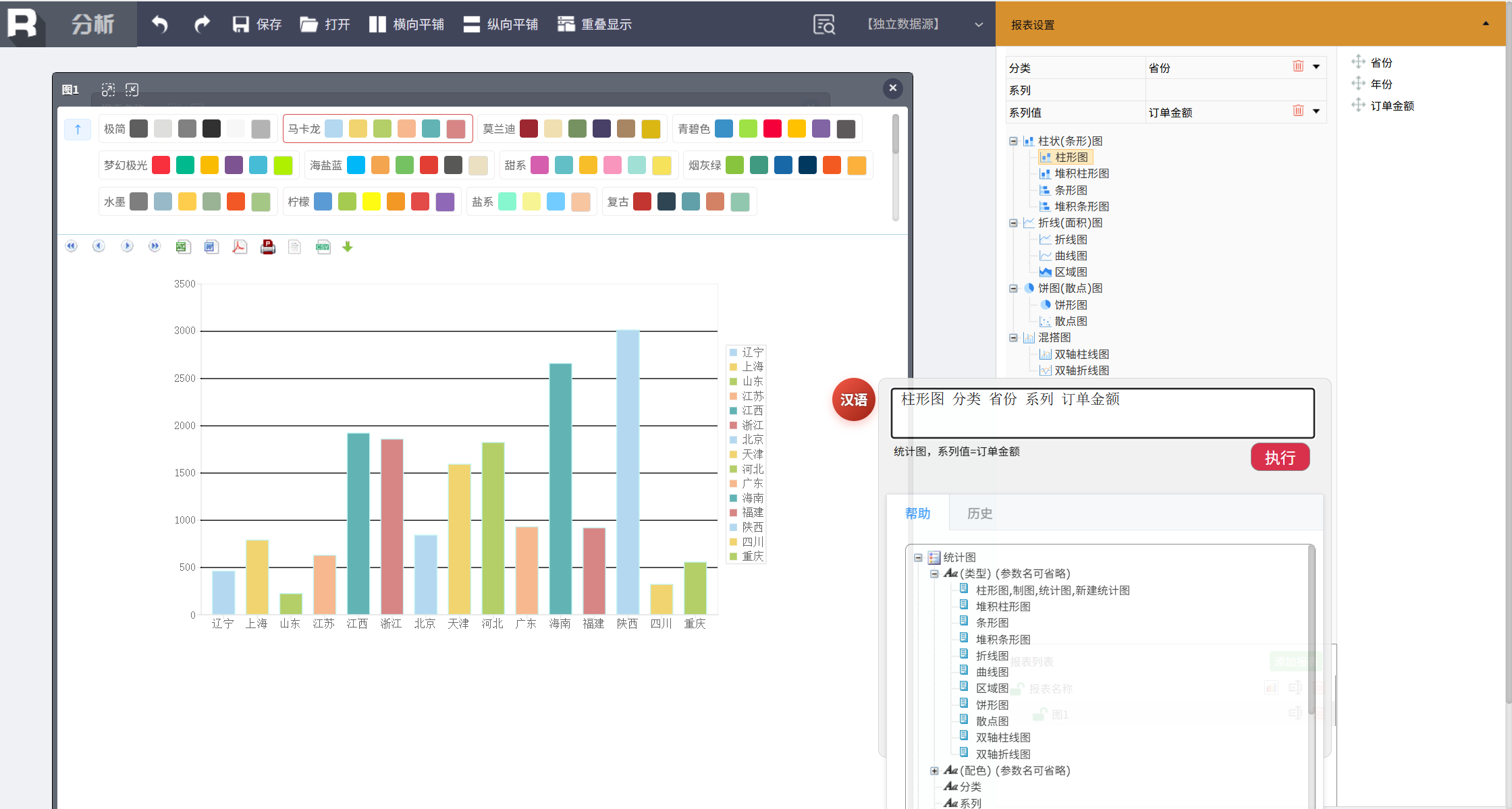Expand the (配色) parameter node
Viewport: 1512px width, 809px height.
coord(934,771)
